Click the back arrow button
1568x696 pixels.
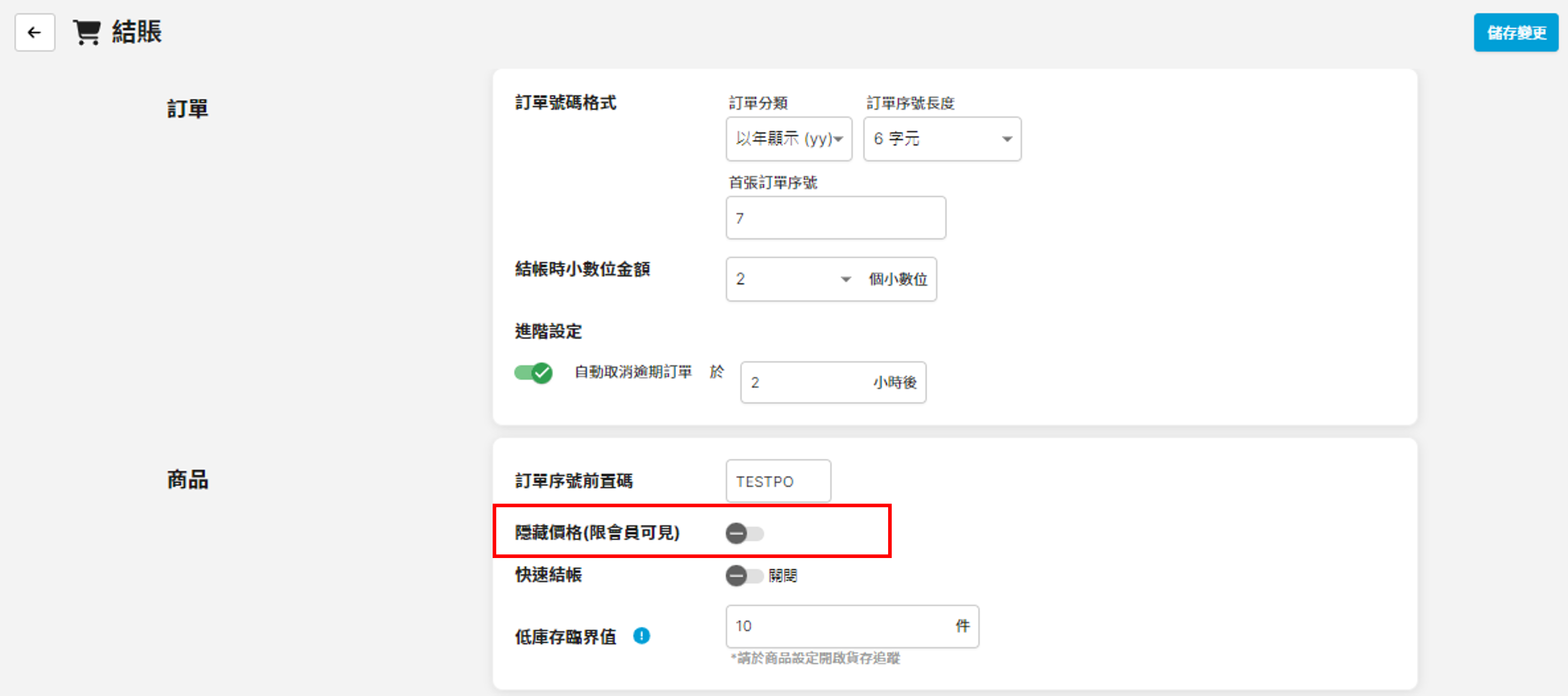[35, 32]
